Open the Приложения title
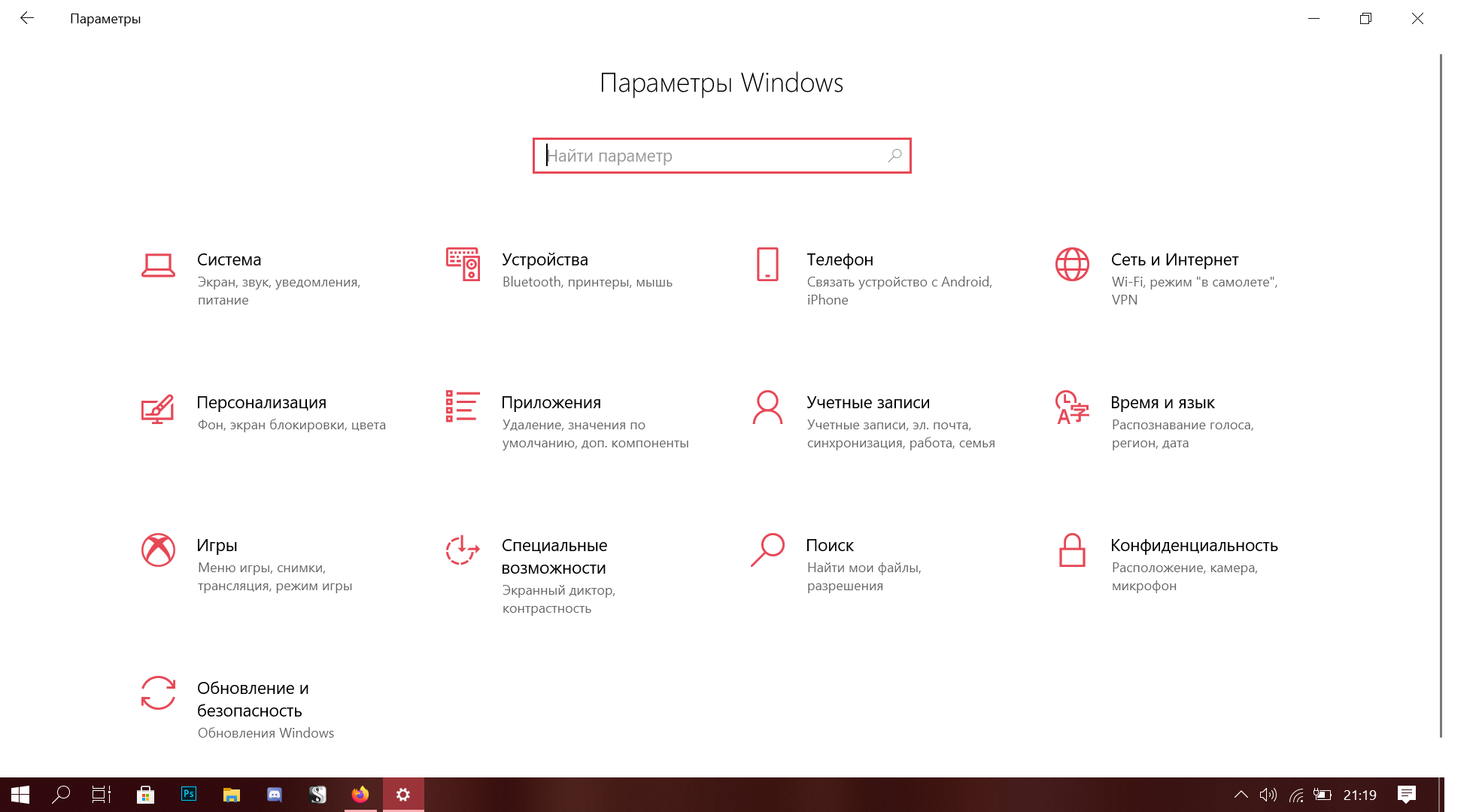 (551, 402)
